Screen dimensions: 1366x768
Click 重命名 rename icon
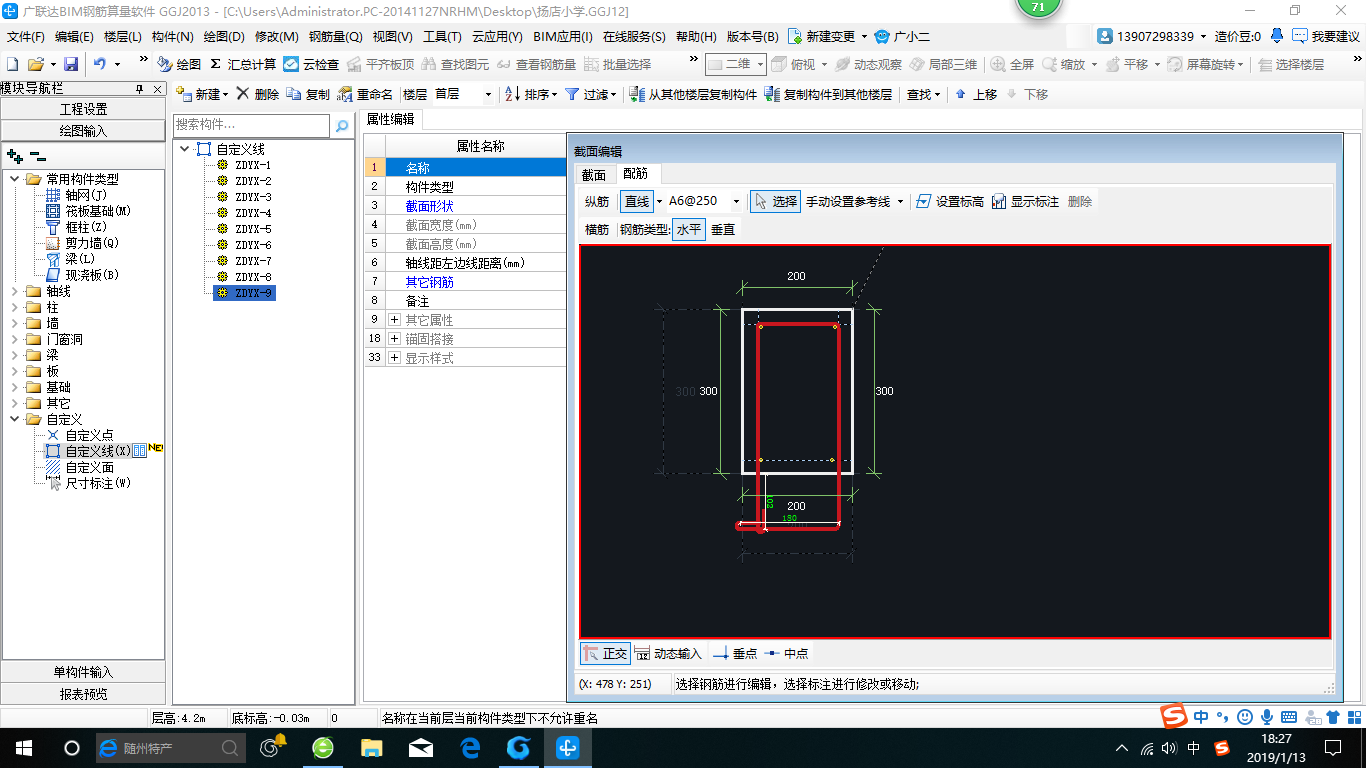click(x=366, y=94)
